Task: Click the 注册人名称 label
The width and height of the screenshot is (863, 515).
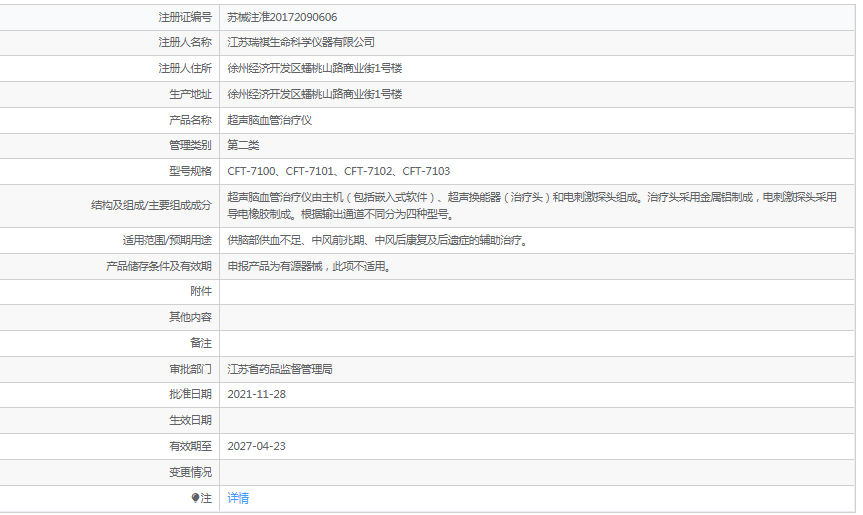Action: (x=185, y=42)
